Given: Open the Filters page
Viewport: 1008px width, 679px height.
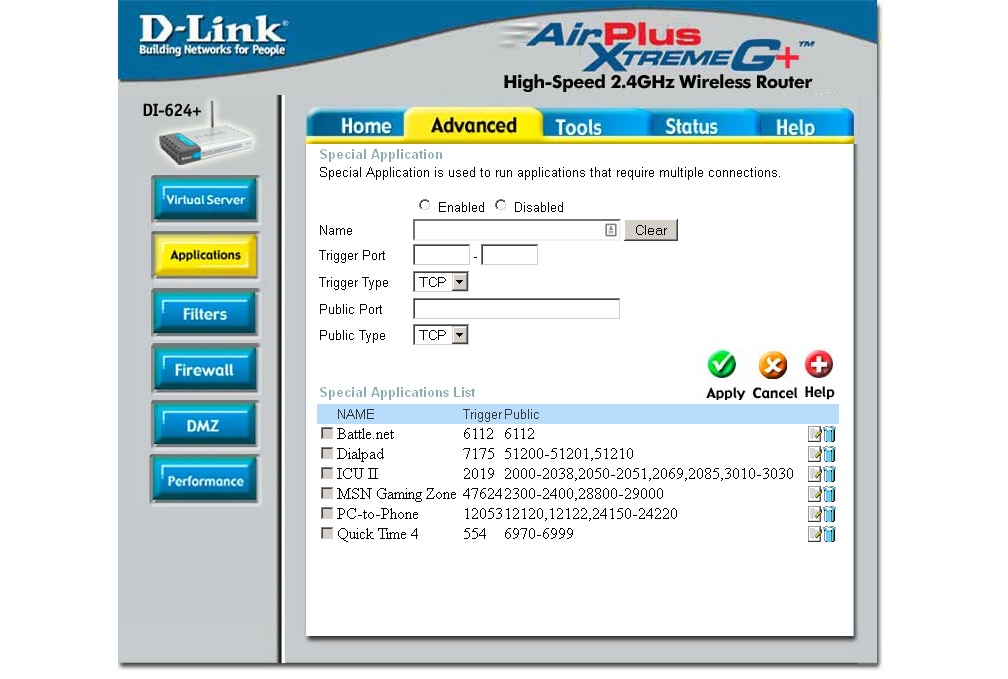Looking at the screenshot, I should coord(205,314).
